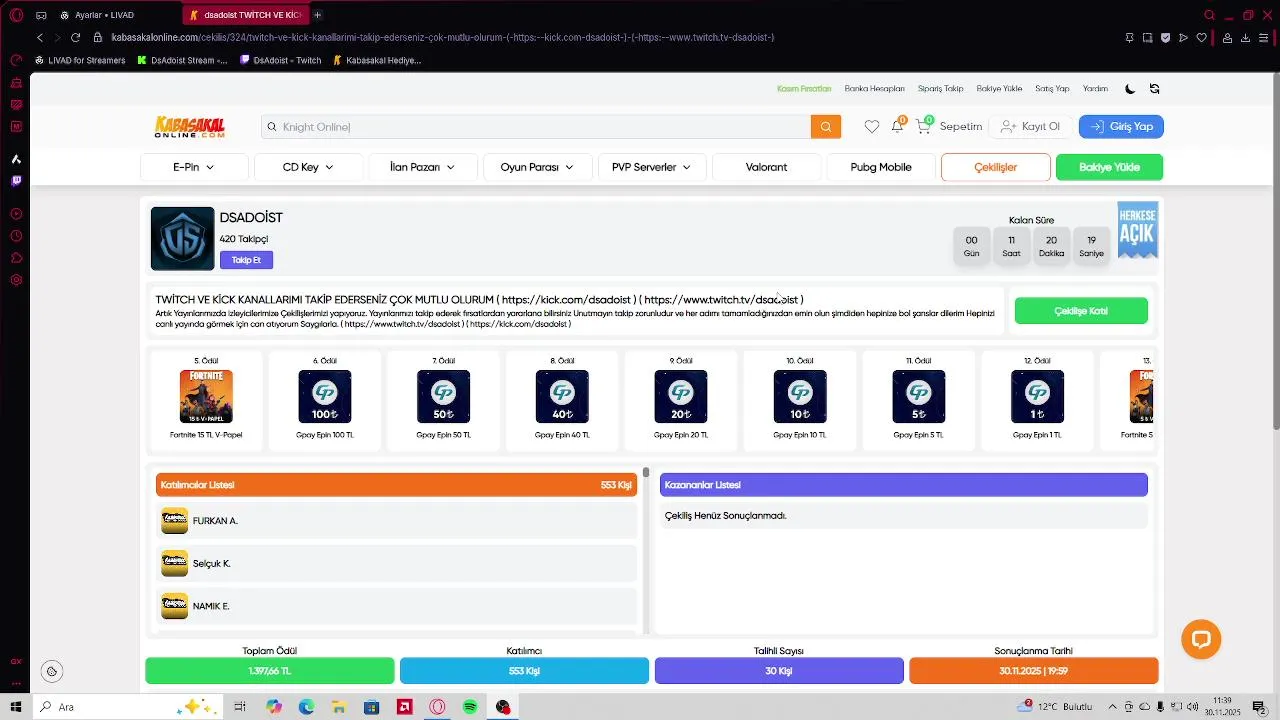Click the Kayıt Ol register button

pyautogui.click(x=1030, y=127)
